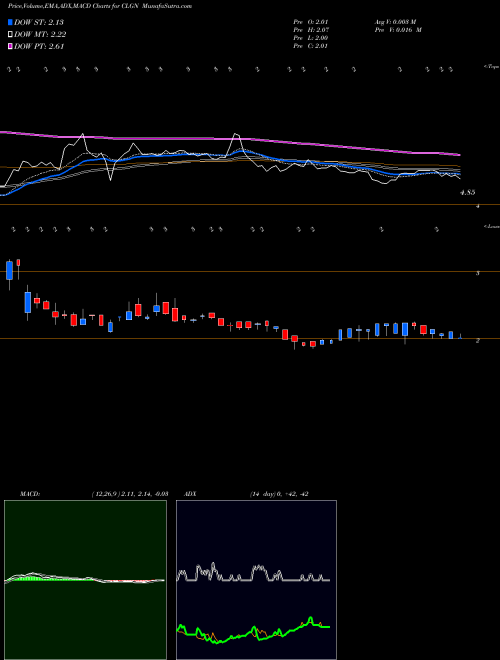Click the MACD values '(12,26,9) 2.11, 2.14, -0.03'
Viewport: 500px width, 660px height.
[129, 494]
